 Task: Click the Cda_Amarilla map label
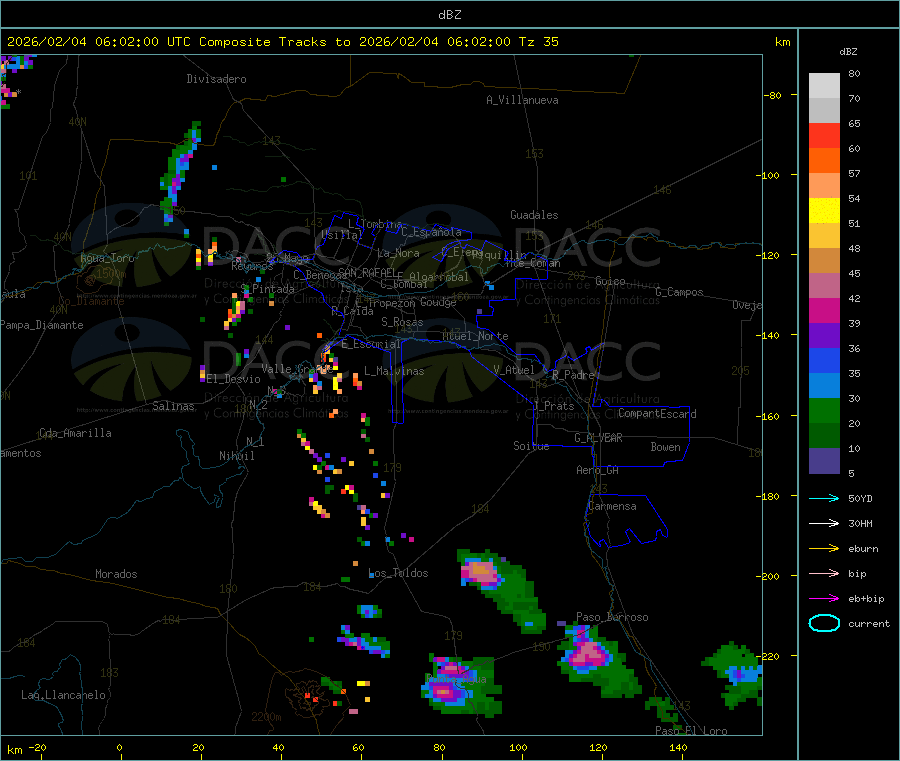pyautogui.click(x=75, y=433)
